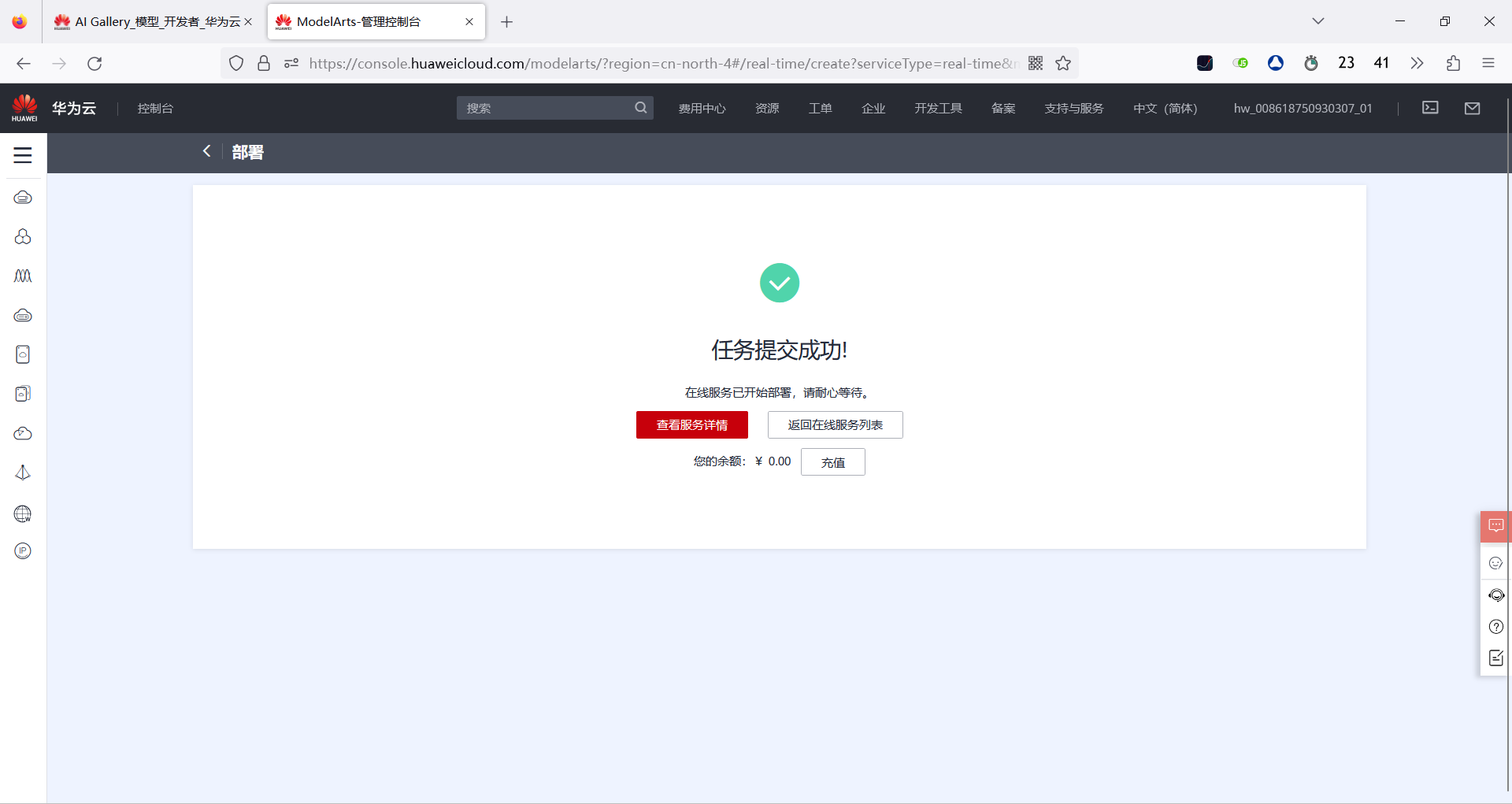The width and height of the screenshot is (1512, 804).
Task: Toggle the browser tracking protection shield icon
Action: click(x=236, y=63)
